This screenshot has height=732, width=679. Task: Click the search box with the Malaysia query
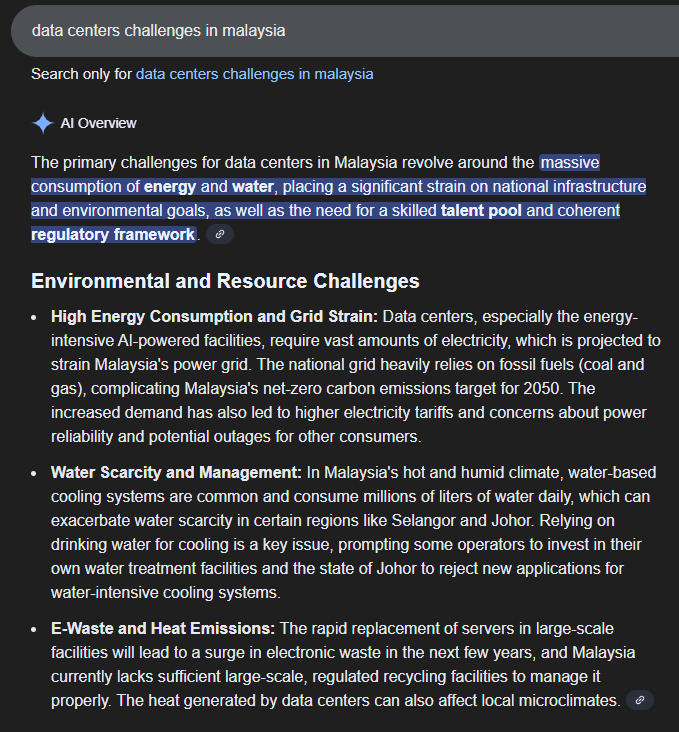click(300, 31)
